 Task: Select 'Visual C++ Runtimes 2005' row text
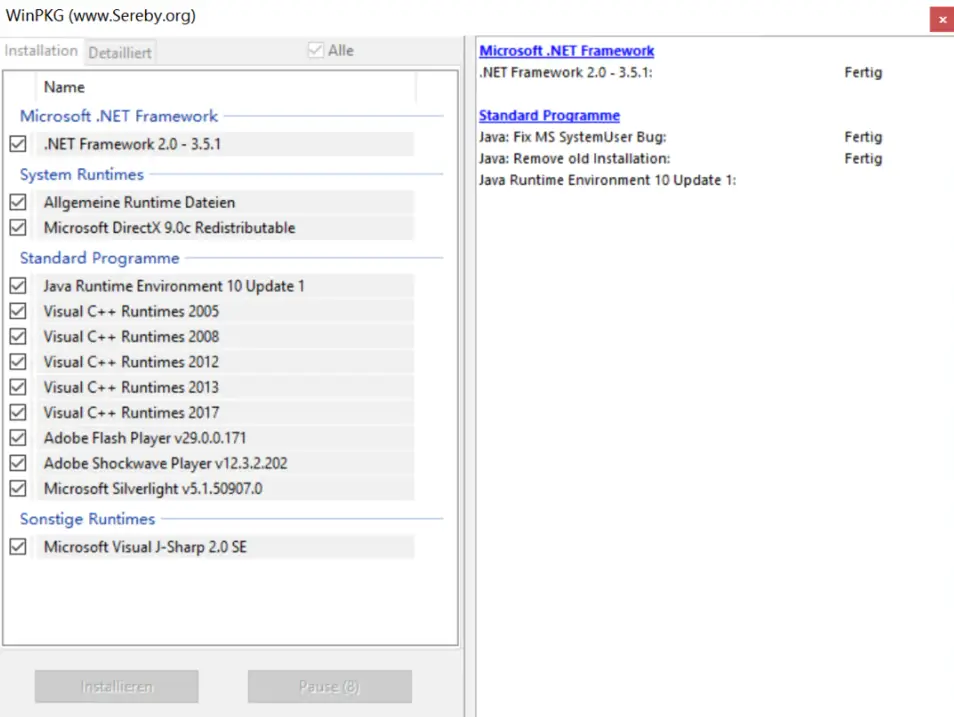point(131,312)
